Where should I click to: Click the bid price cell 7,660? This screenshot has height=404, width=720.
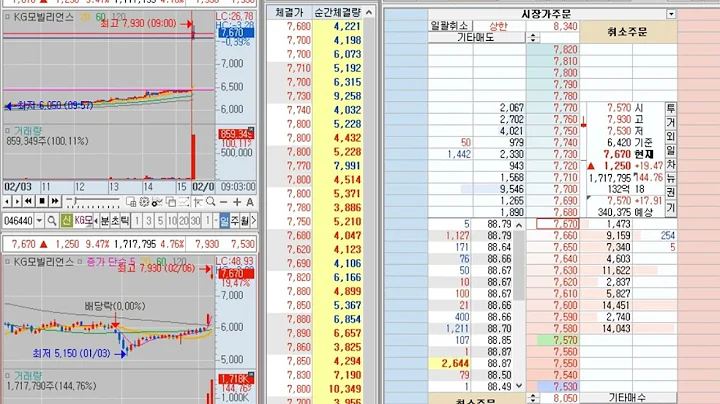[553, 236]
